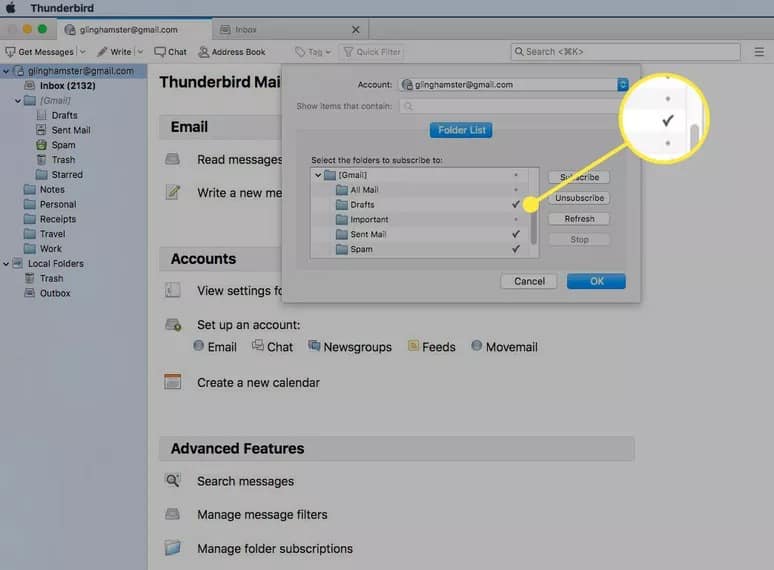Select the Personal folder
The image size is (774, 570).
58,204
